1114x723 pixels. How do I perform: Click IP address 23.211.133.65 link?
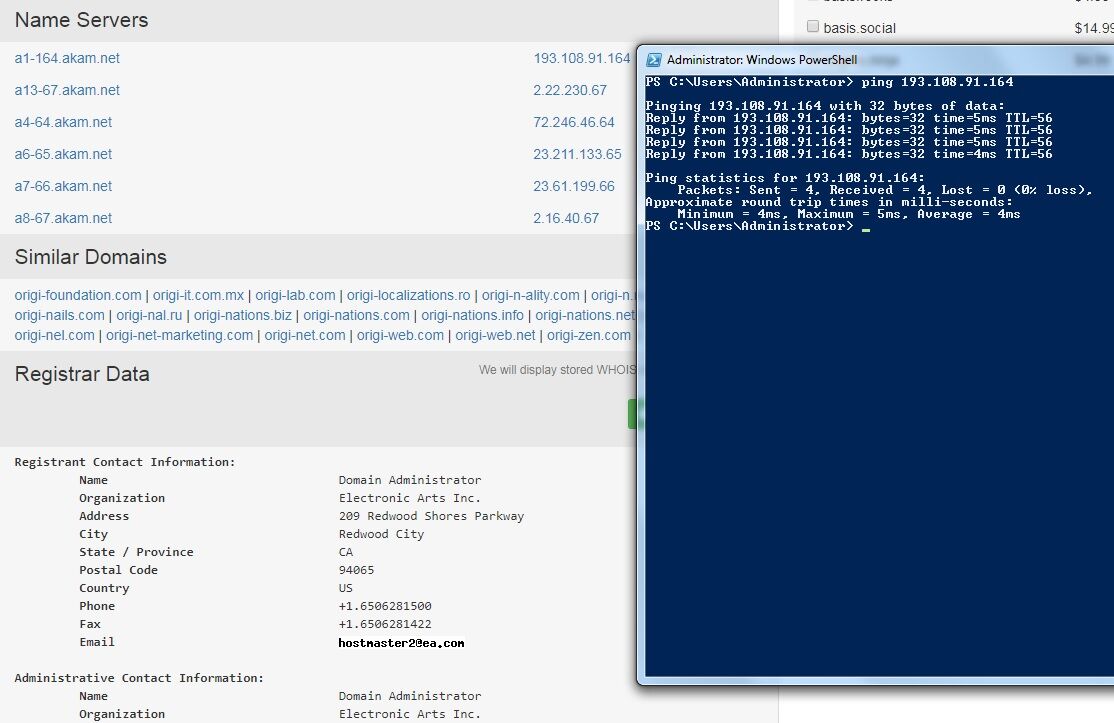[x=577, y=154]
